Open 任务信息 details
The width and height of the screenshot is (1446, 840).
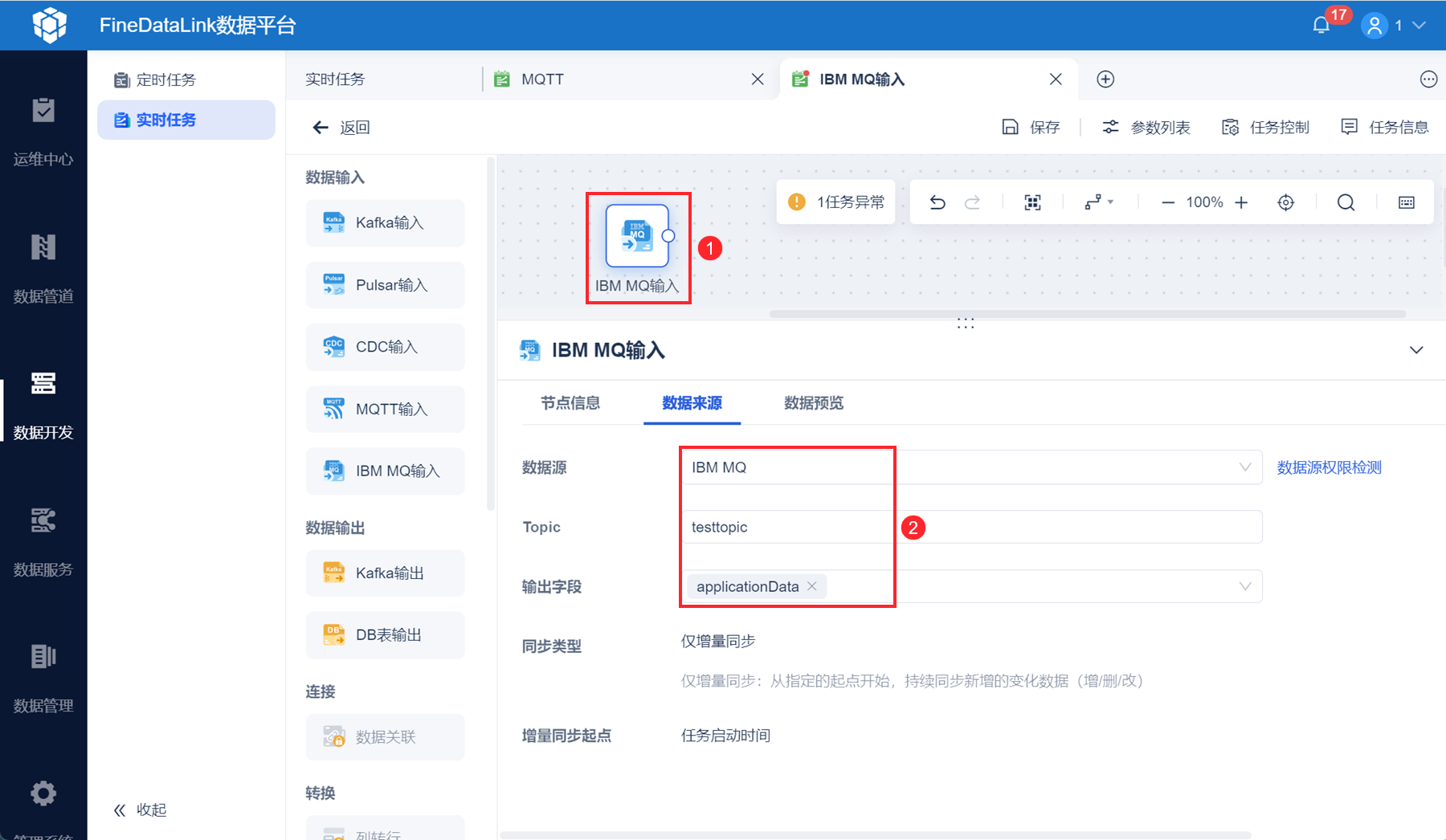1384,127
